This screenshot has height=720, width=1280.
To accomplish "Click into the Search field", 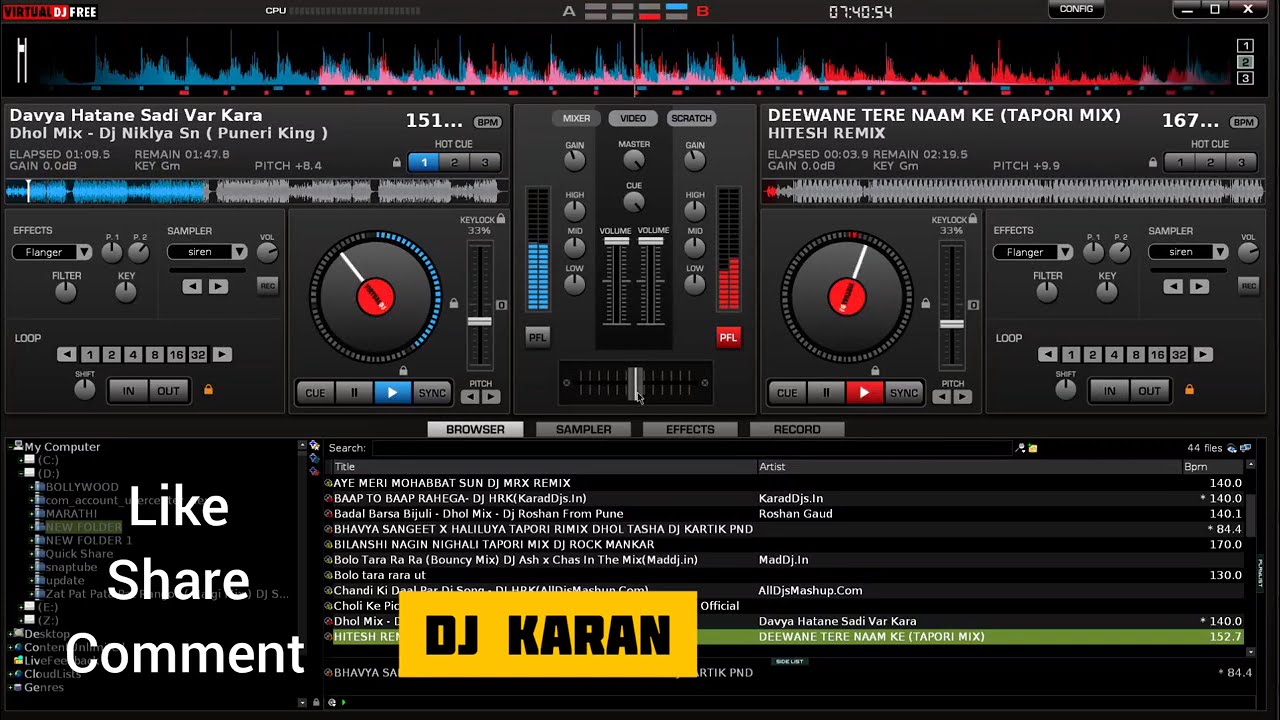I will 692,448.
